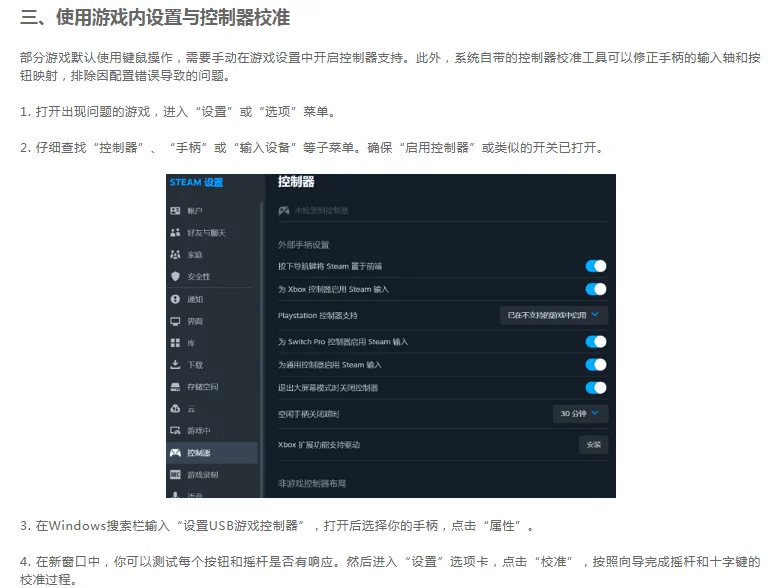
Task: Click the 空闲手柄关闭超时 label
Action: click(x=309, y=414)
